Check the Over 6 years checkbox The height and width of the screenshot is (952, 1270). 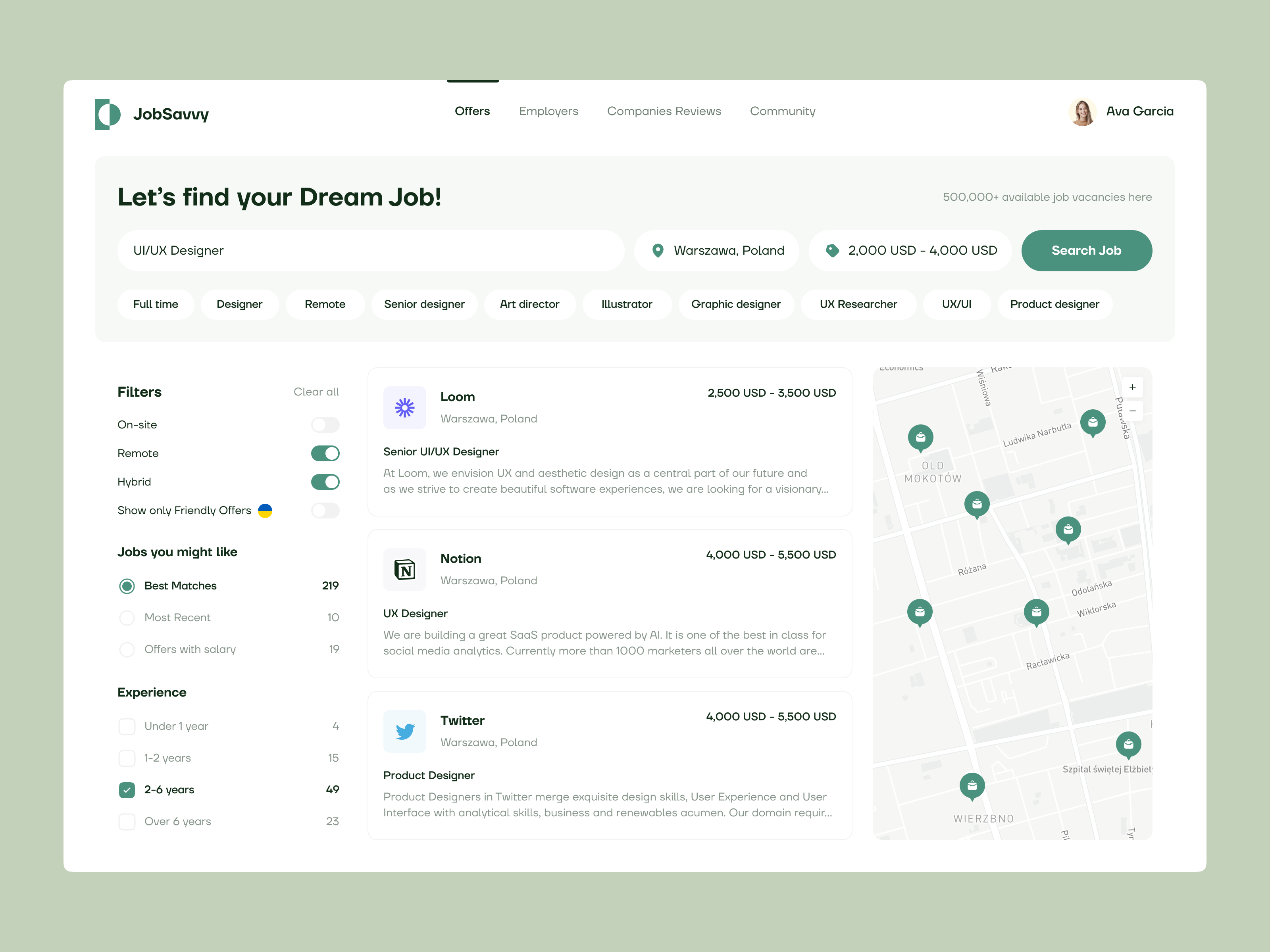(127, 821)
